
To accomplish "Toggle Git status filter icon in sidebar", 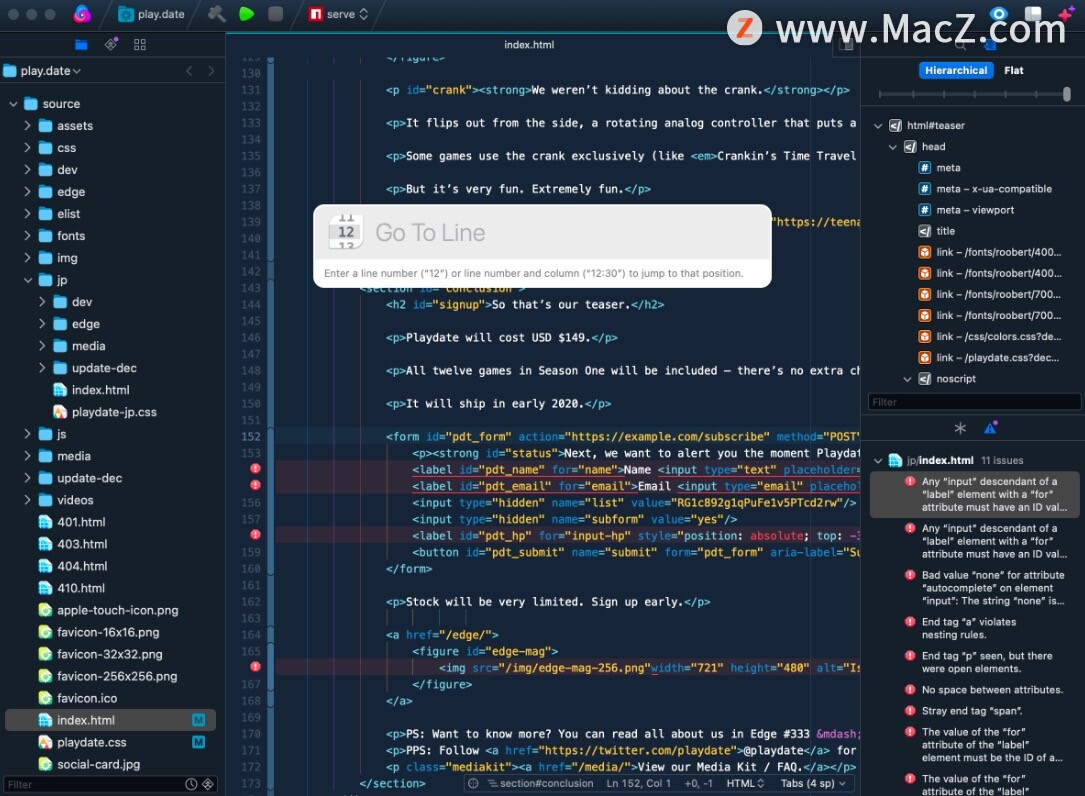I will click(x=208, y=784).
